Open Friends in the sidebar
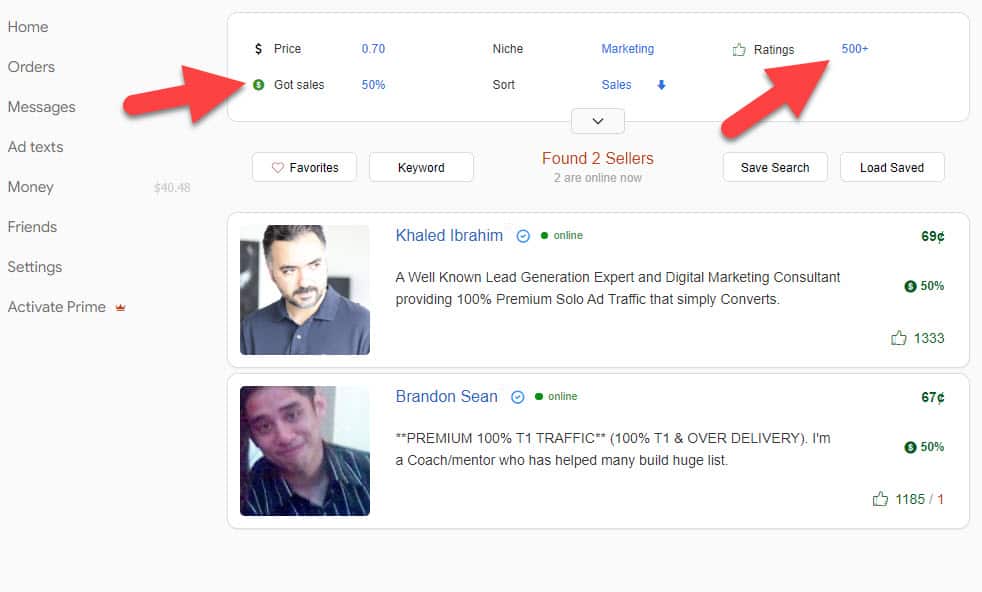Image resolution: width=982 pixels, height=592 pixels. [x=32, y=227]
